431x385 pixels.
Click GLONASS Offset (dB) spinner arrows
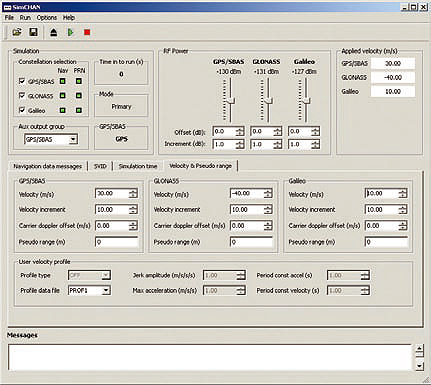[x=277, y=132]
